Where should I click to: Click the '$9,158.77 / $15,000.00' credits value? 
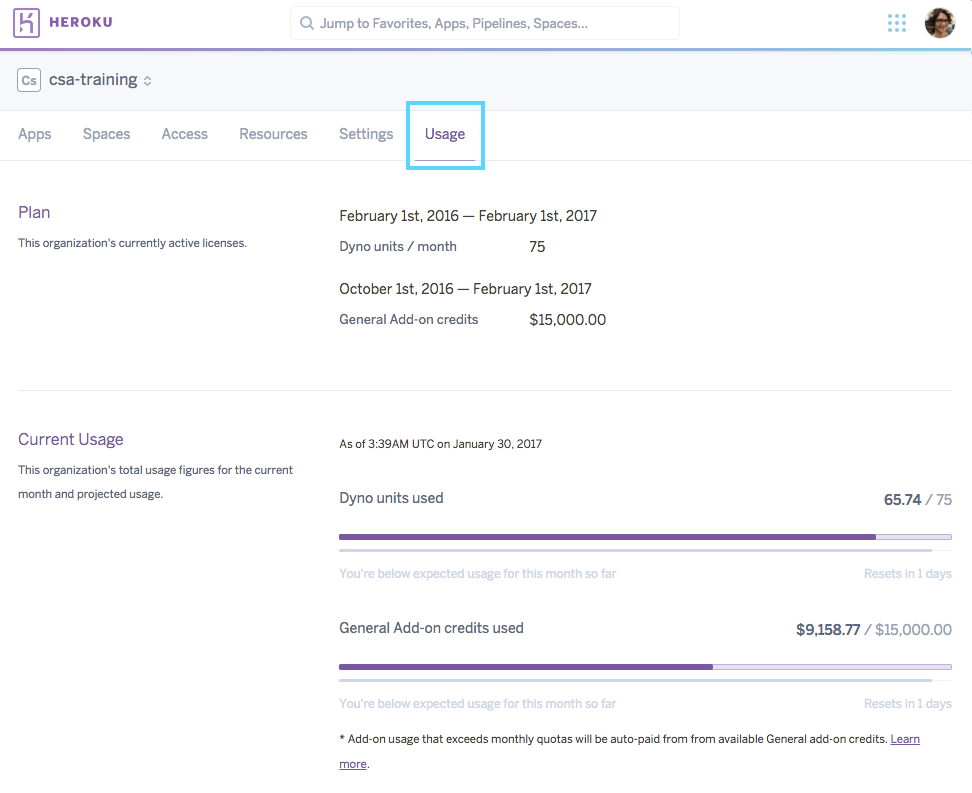coord(873,630)
